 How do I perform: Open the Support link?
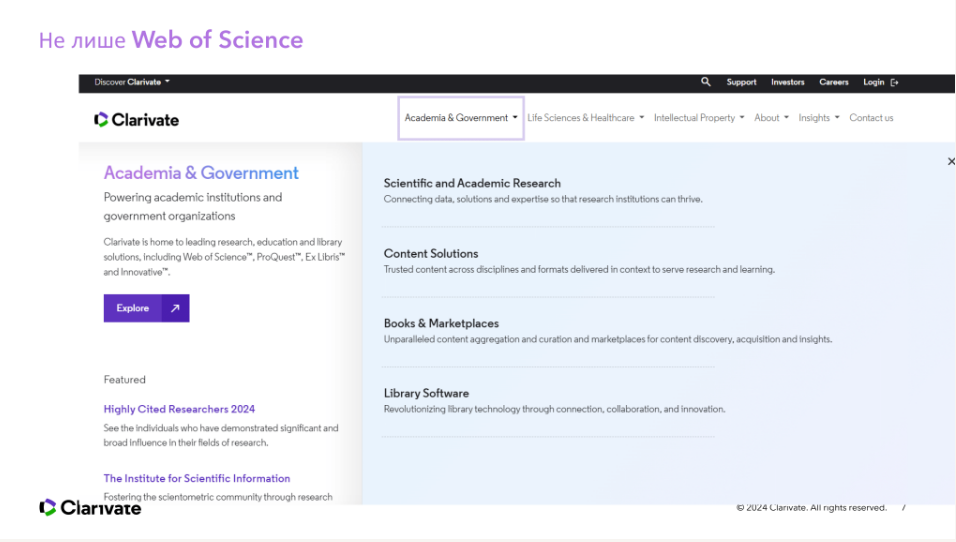(741, 82)
